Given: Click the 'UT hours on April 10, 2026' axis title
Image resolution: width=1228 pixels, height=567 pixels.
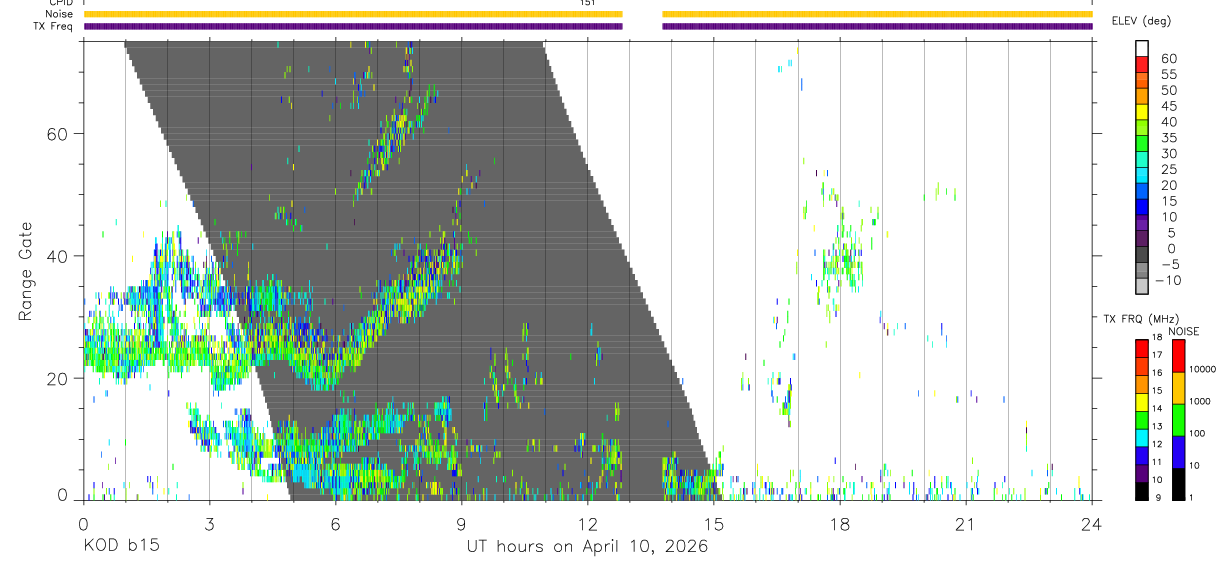Looking at the screenshot, I should pyautogui.click(x=587, y=546).
